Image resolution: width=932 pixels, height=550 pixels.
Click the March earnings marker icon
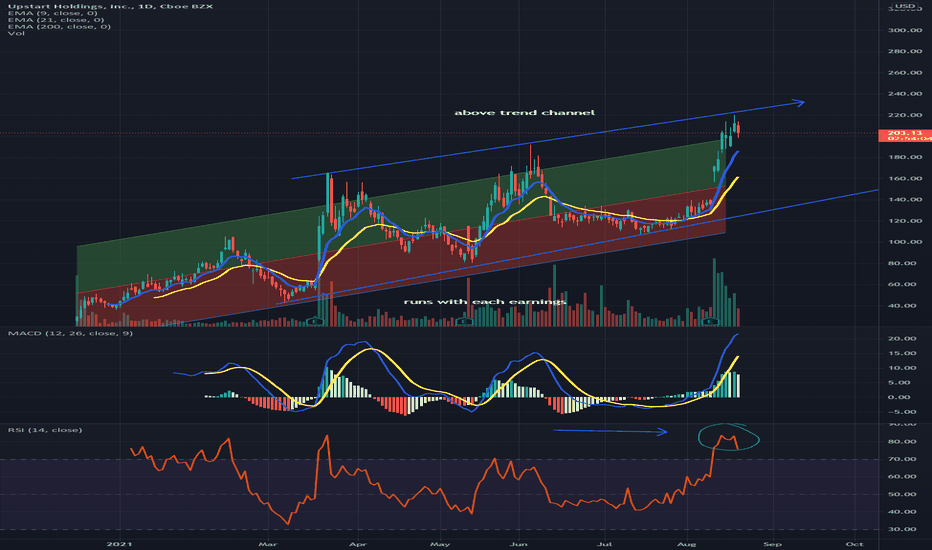click(x=314, y=322)
